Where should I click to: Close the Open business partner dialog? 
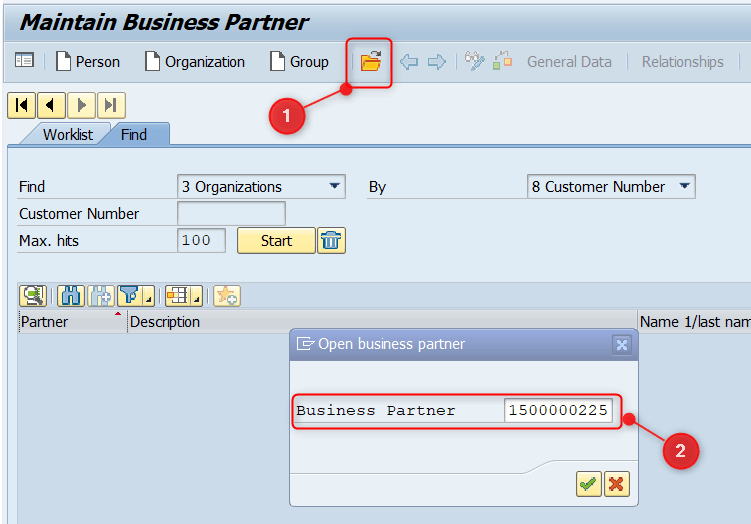click(622, 345)
